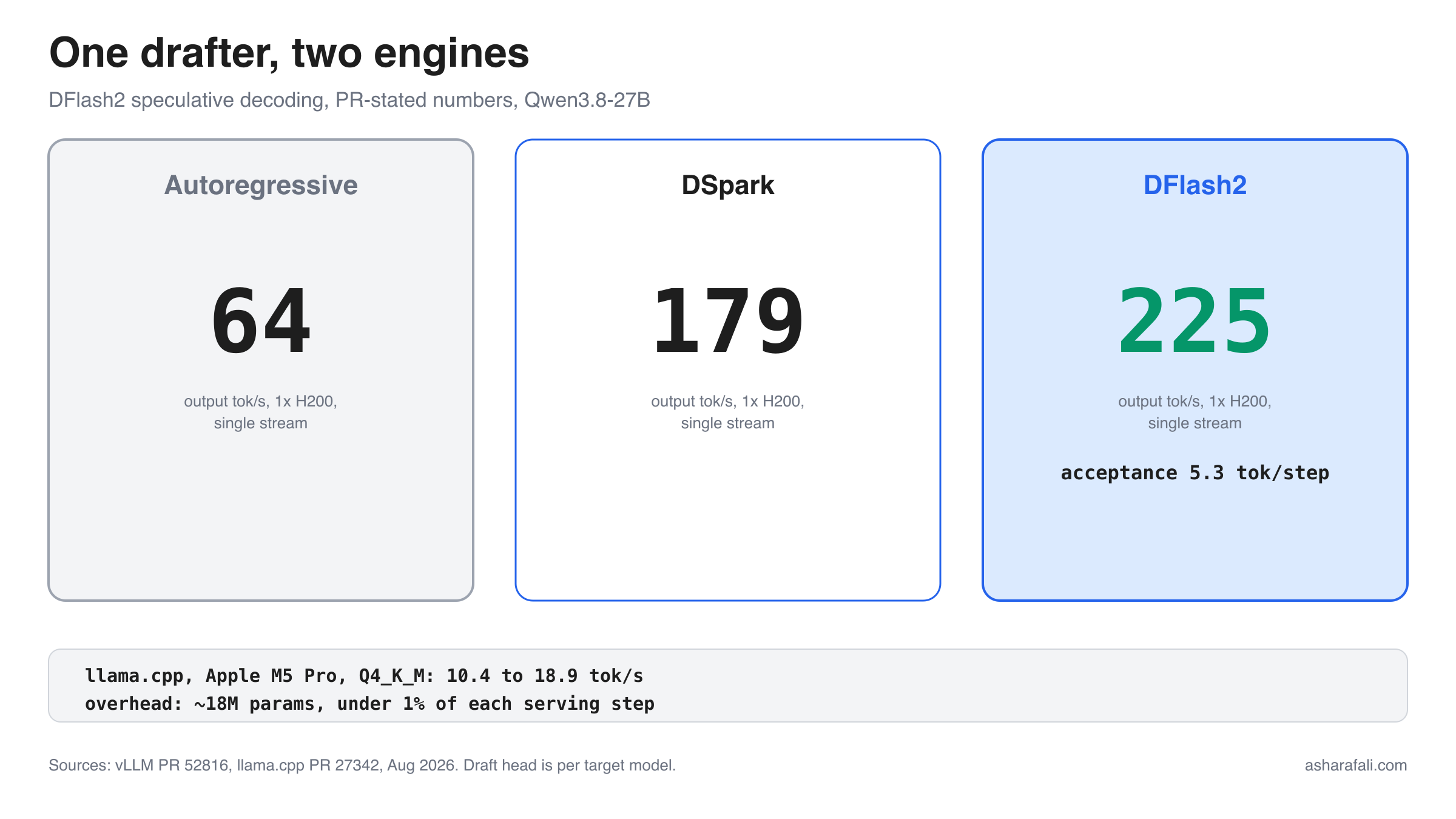
Task: Click the number 64
Action: coord(261,321)
